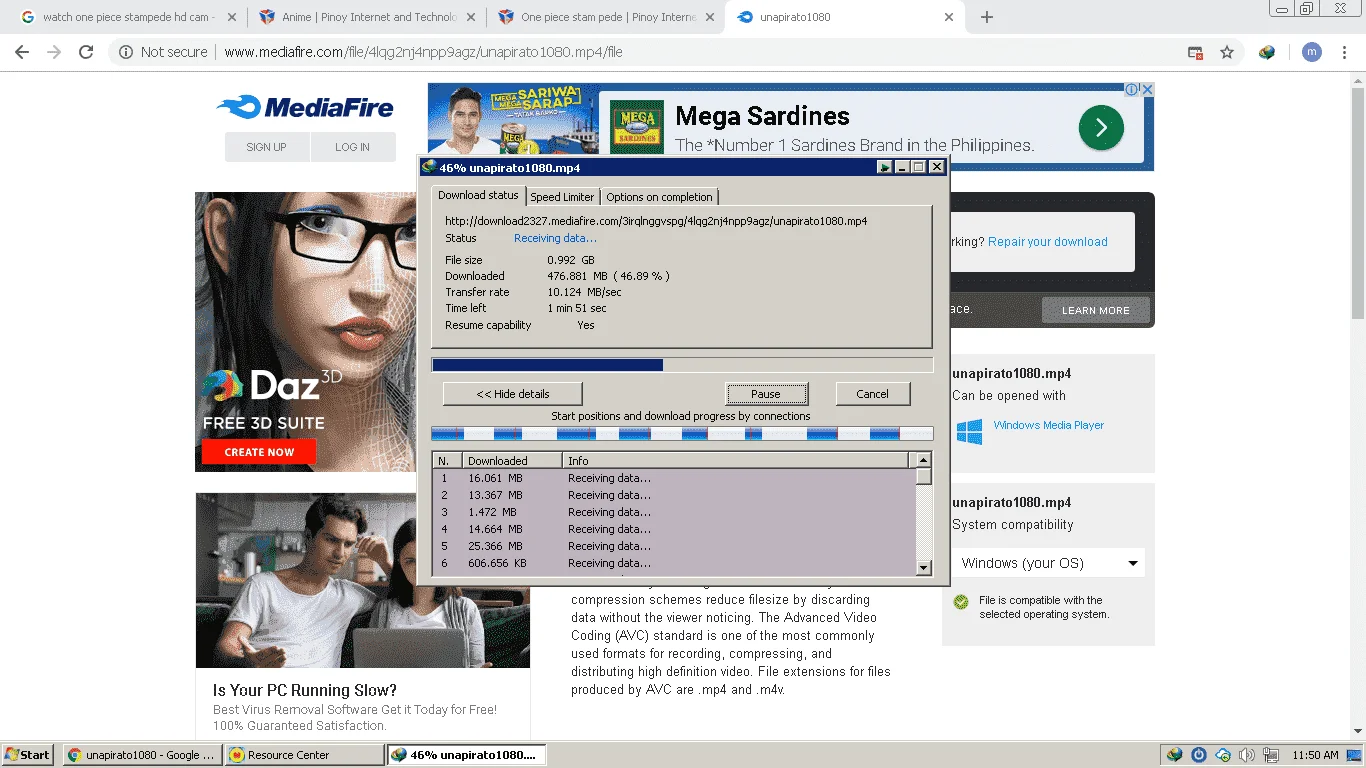1366x768 pixels.
Task: Click CREATE NOW on the Daz 3D ad
Action: [259, 452]
